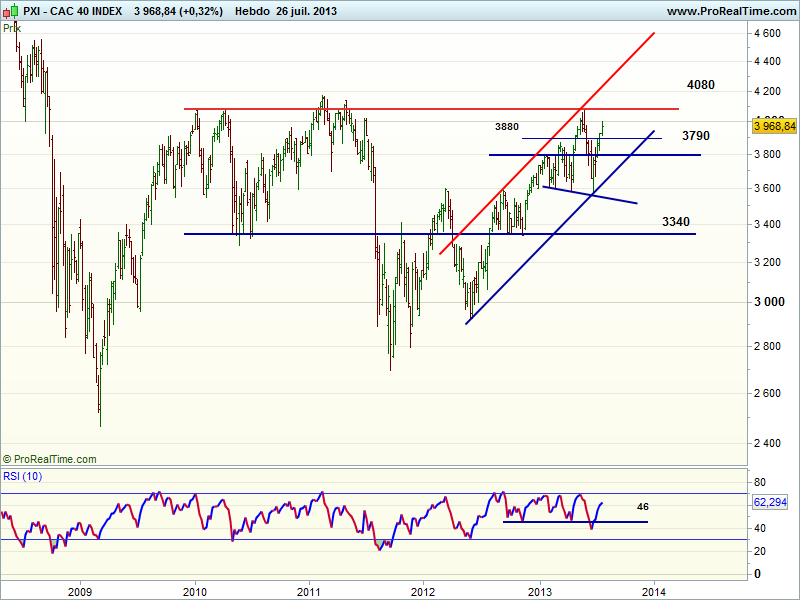The height and width of the screenshot is (600, 800).
Task: Open the RSI (10) indicator label
Action: 21,476
